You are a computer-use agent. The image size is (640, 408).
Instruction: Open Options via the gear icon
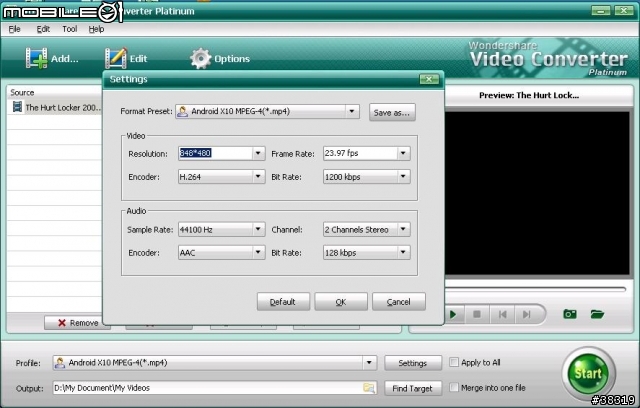pos(200,58)
